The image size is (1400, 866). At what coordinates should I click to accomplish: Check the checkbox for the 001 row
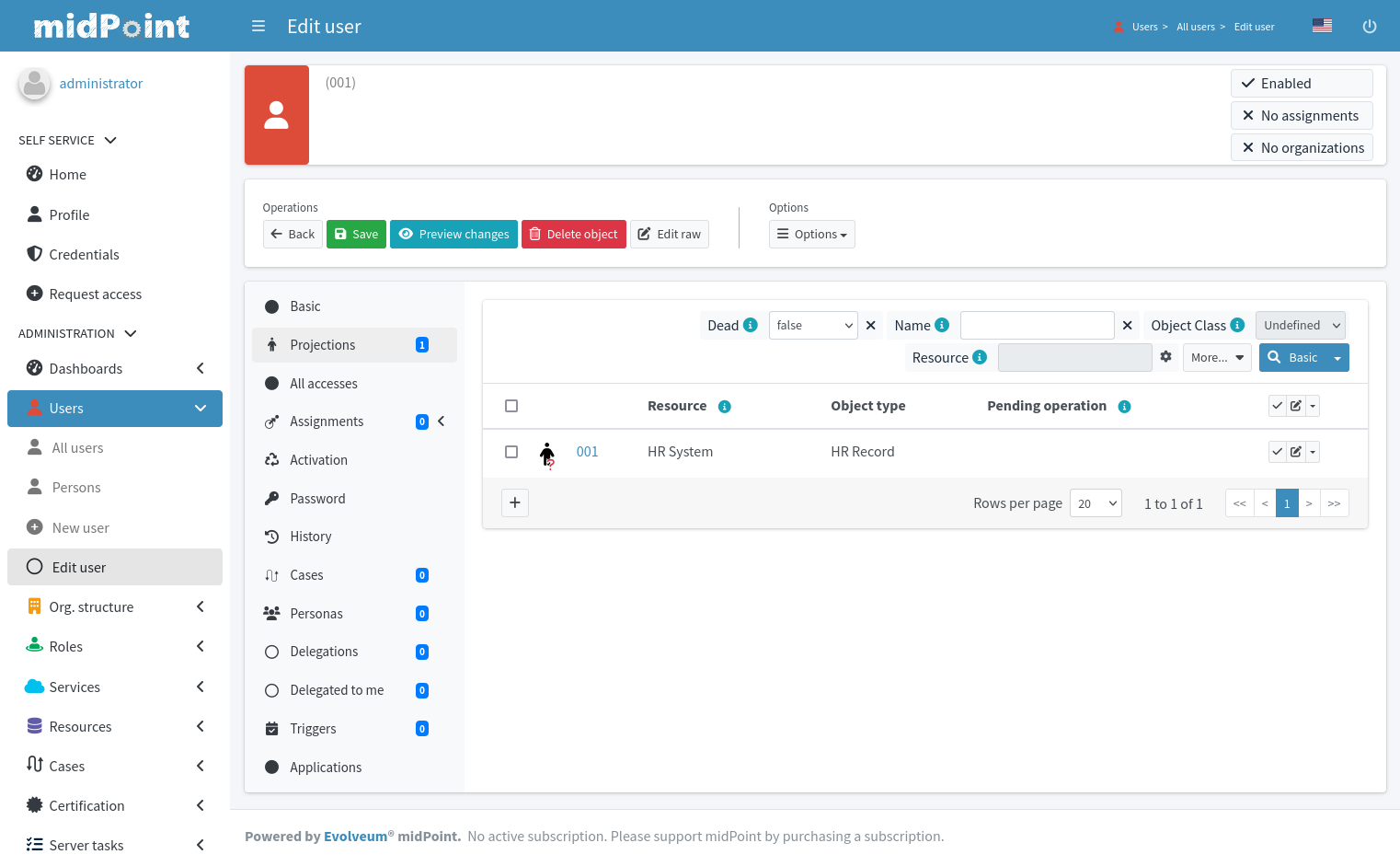point(511,452)
